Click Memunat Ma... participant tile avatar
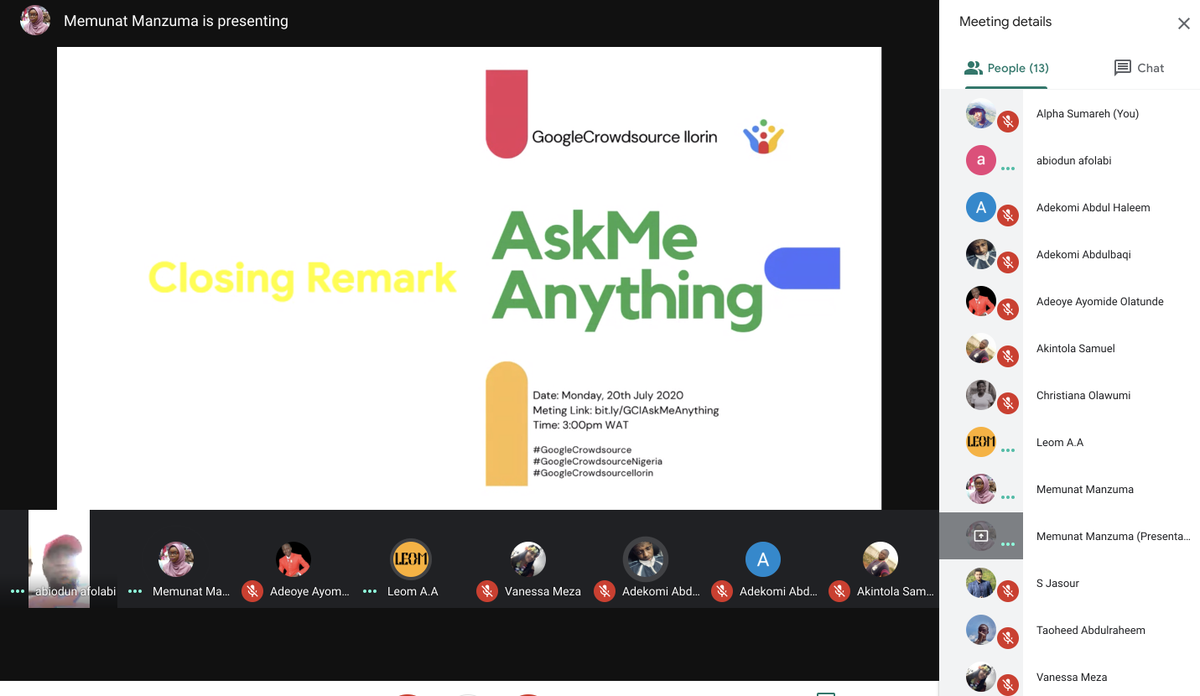1200x696 pixels. pos(176,560)
